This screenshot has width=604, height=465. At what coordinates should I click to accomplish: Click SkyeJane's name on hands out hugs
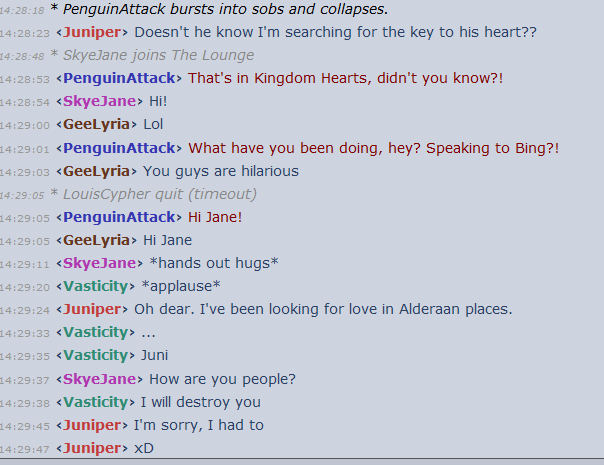[x=100, y=263]
